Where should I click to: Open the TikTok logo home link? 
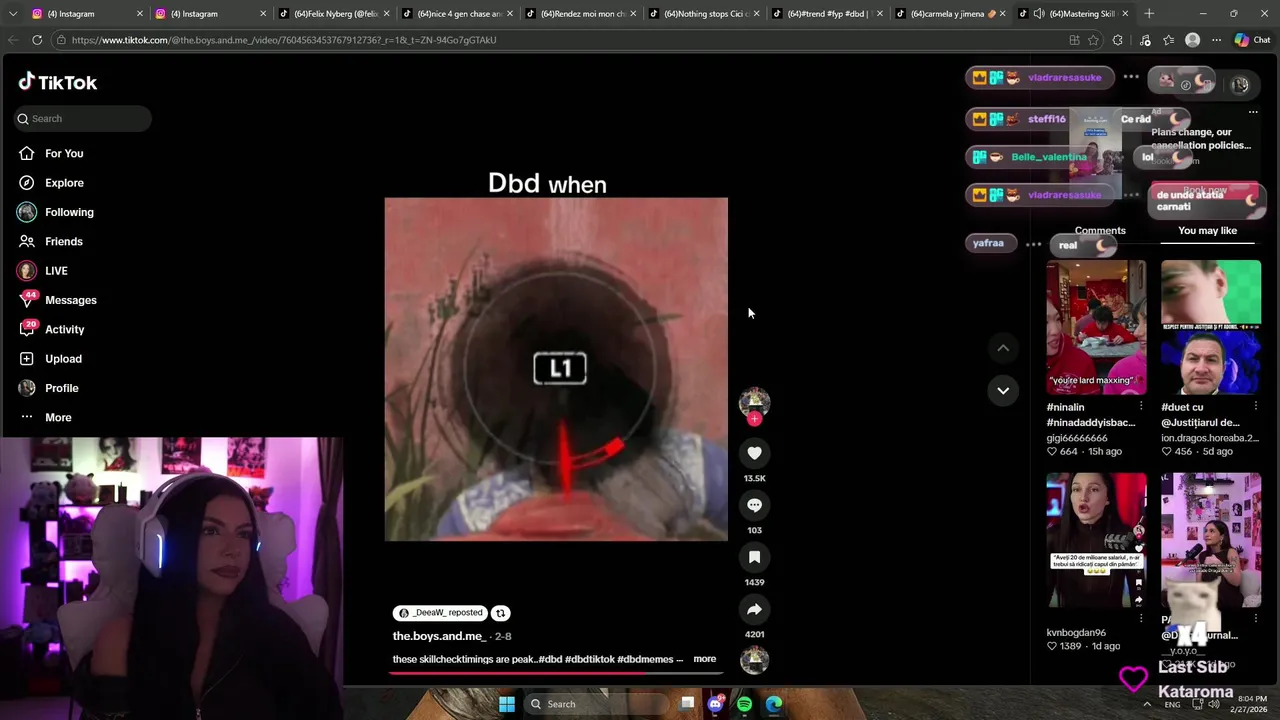[58, 82]
